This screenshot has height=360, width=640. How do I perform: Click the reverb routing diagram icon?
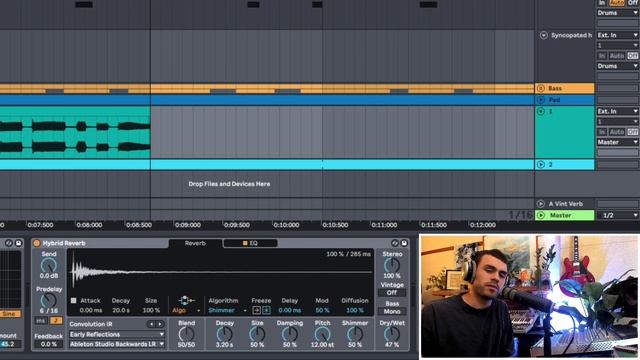[186, 300]
